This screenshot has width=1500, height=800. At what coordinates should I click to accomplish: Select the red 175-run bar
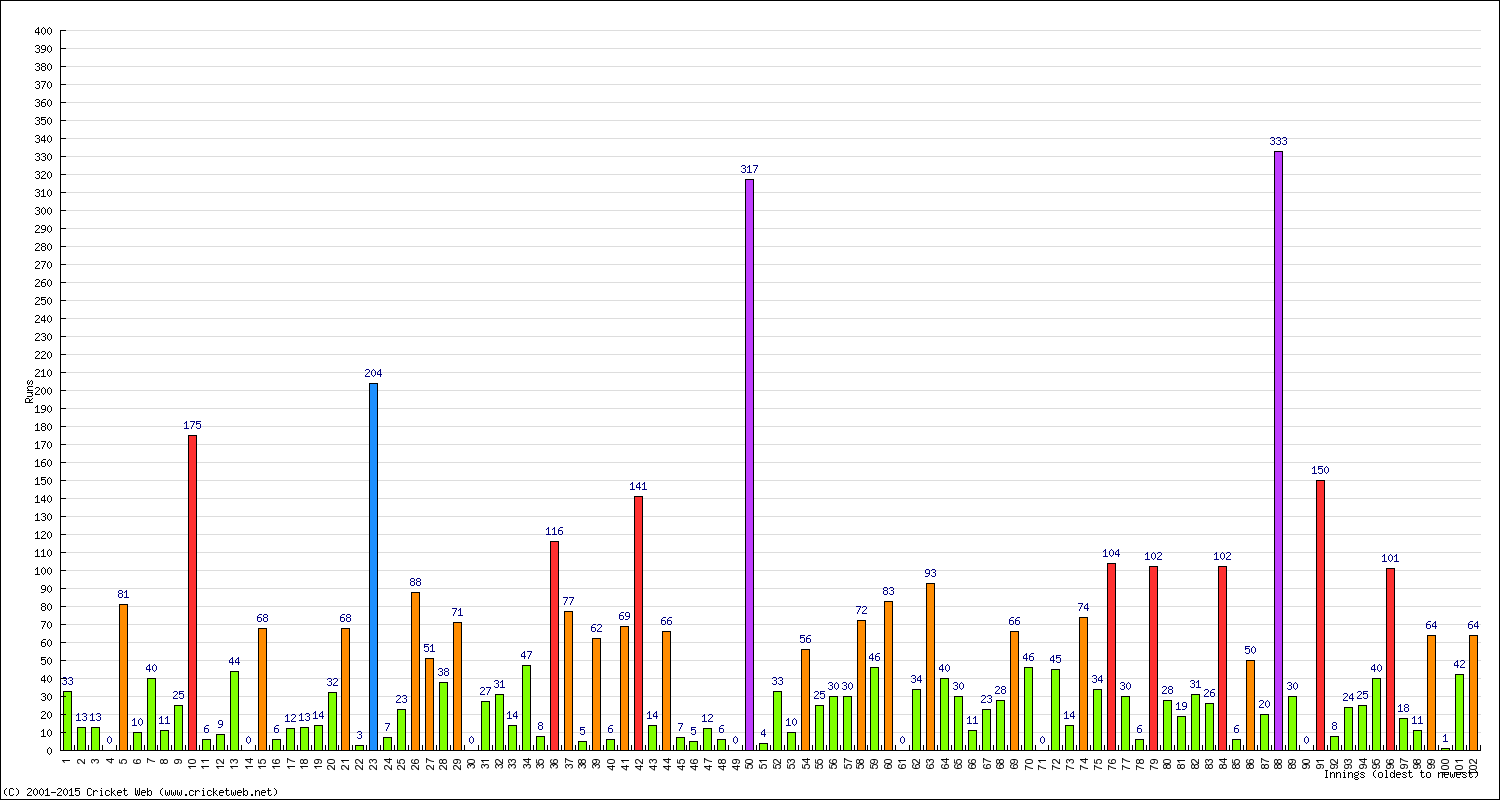coord(192,592)
